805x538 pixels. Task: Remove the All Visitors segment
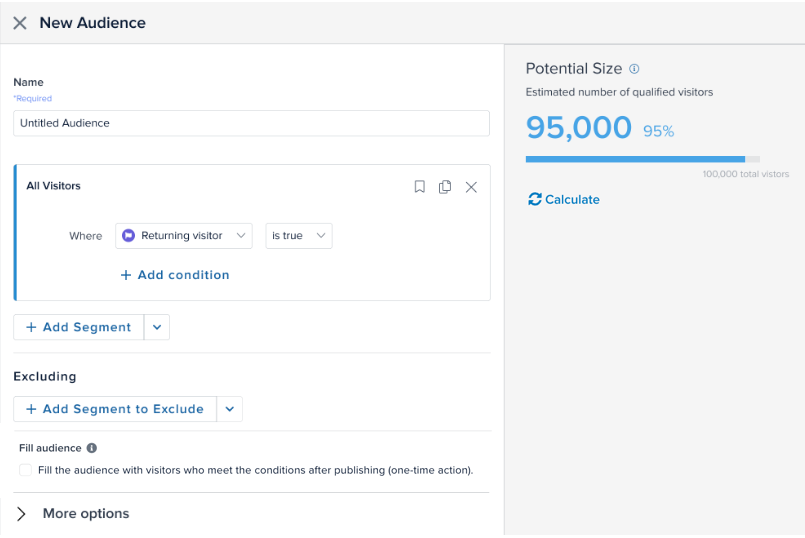point(471,187)
